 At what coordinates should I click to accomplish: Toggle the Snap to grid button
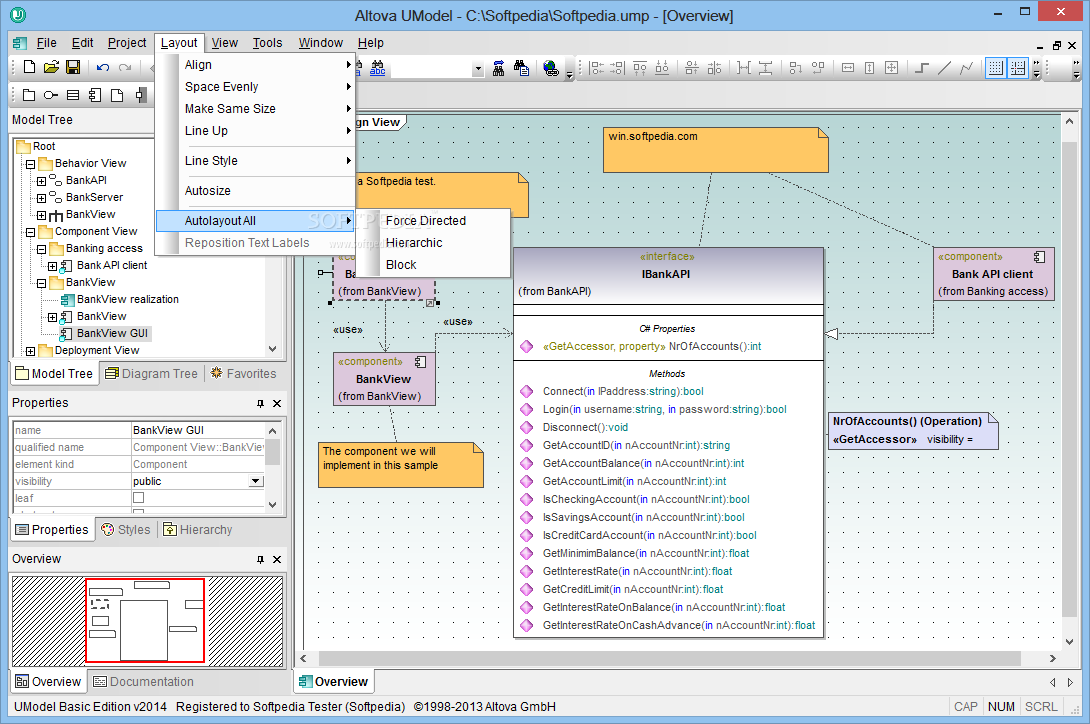pyautogui.click(x=1018, y=68)
